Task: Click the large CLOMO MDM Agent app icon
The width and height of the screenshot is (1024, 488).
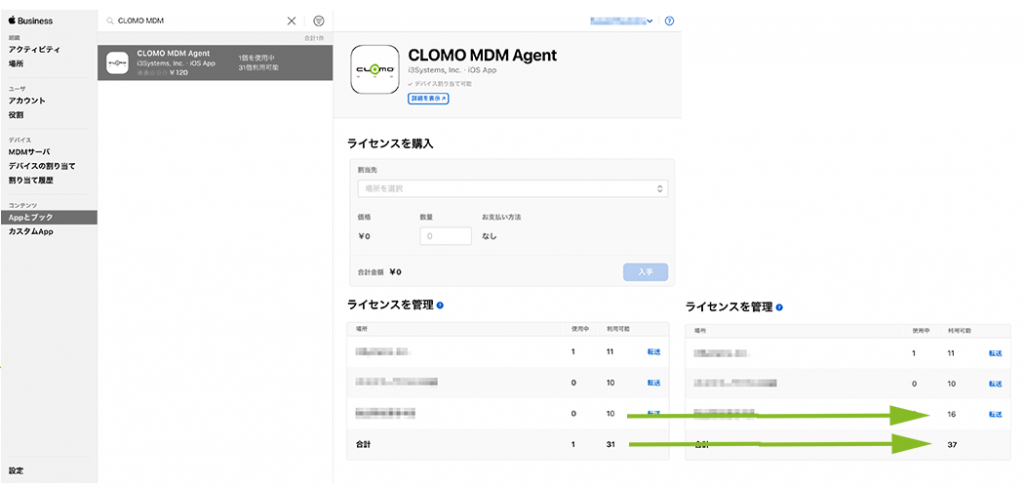Action: coord(375,70)
